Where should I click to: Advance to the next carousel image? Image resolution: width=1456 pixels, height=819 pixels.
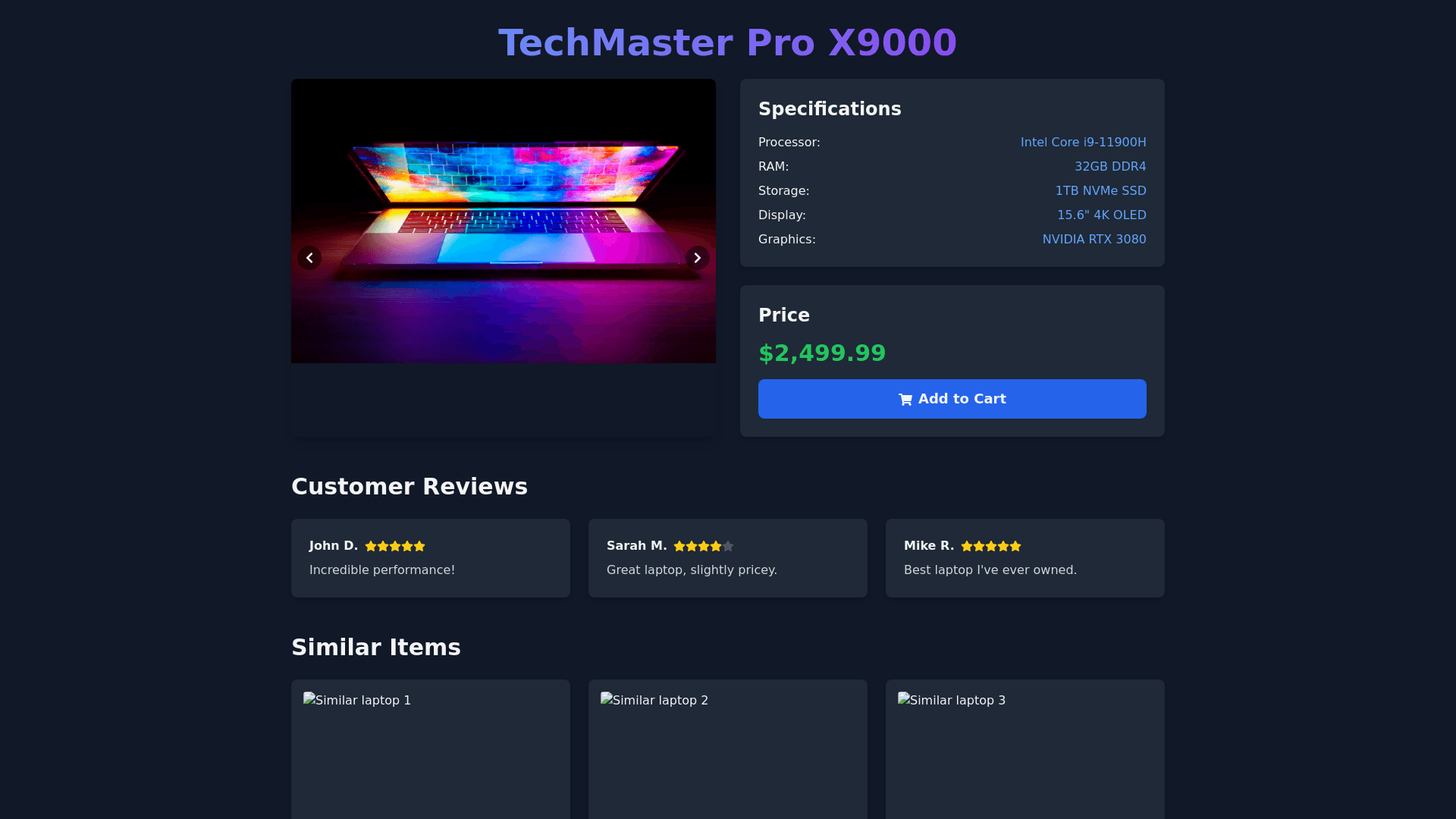698,258
